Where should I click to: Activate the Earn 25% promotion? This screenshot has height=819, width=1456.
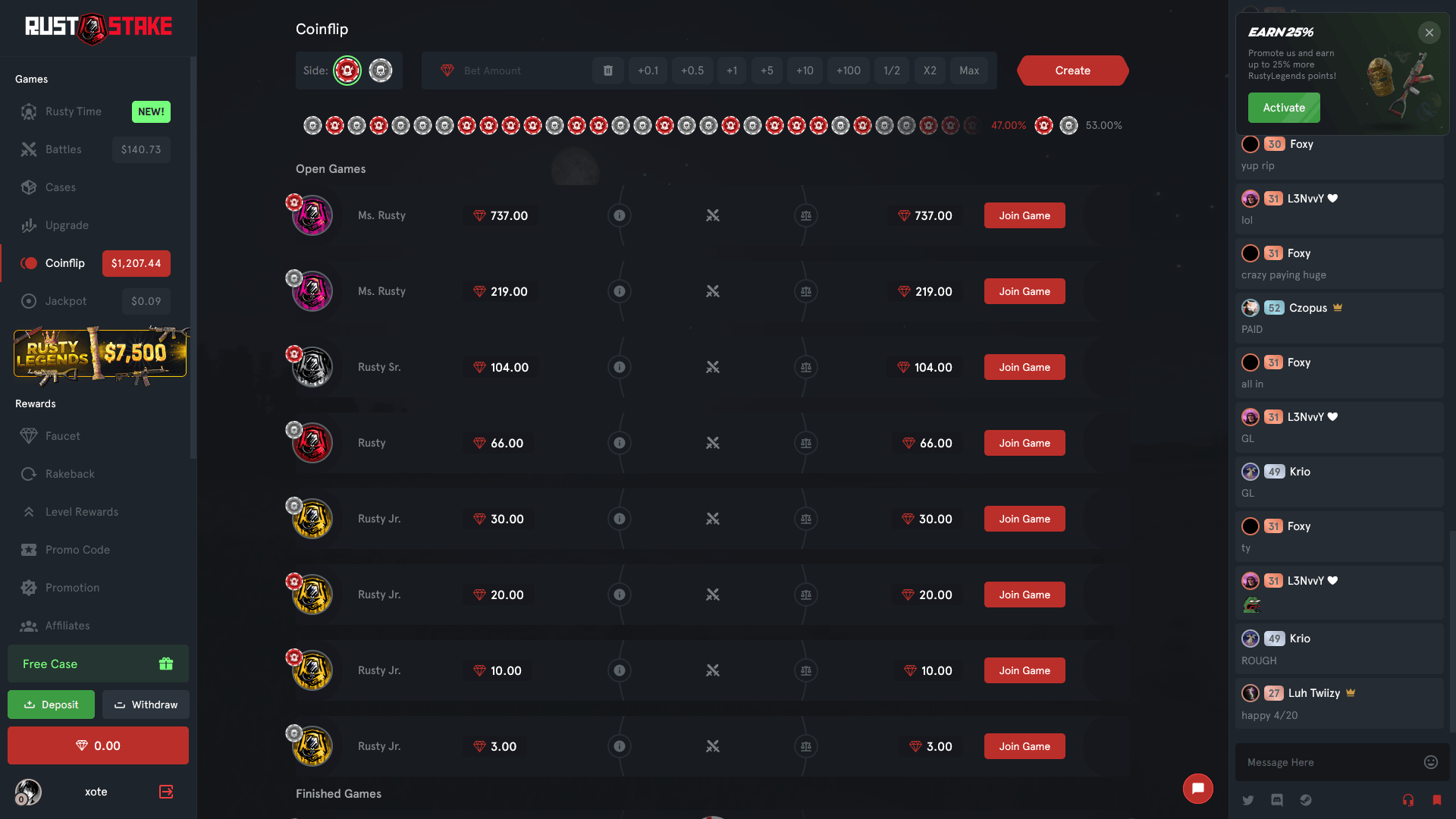click(1284, 108)
